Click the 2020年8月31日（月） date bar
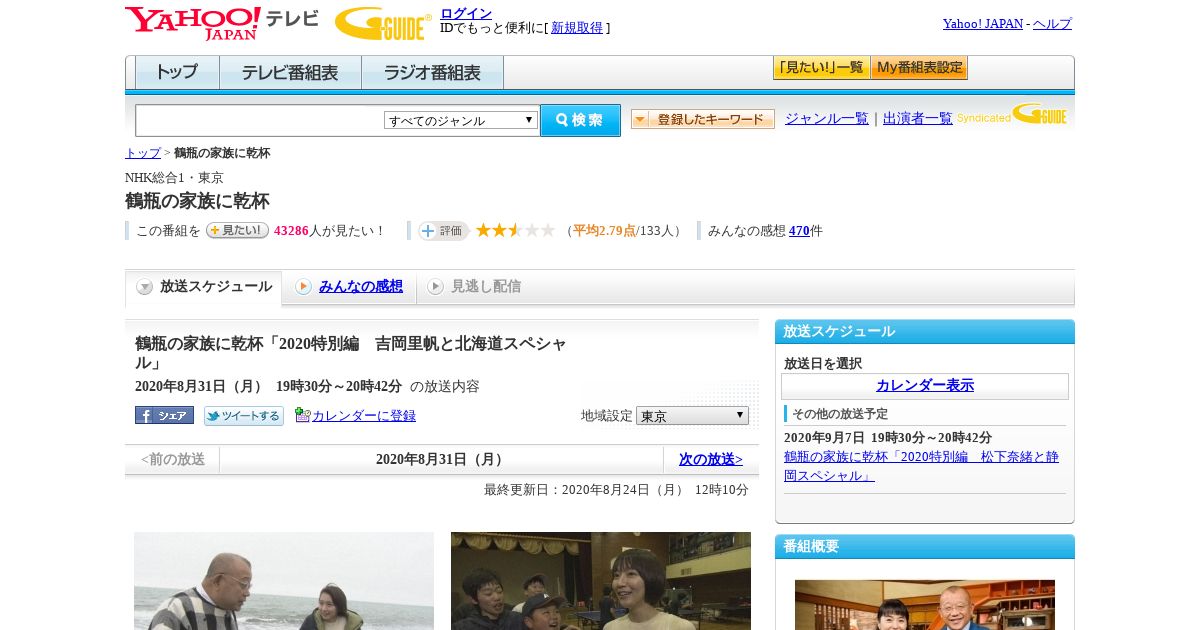This screenshot has width=1200, height=630. pyautogui.click(x=441, y=460)
